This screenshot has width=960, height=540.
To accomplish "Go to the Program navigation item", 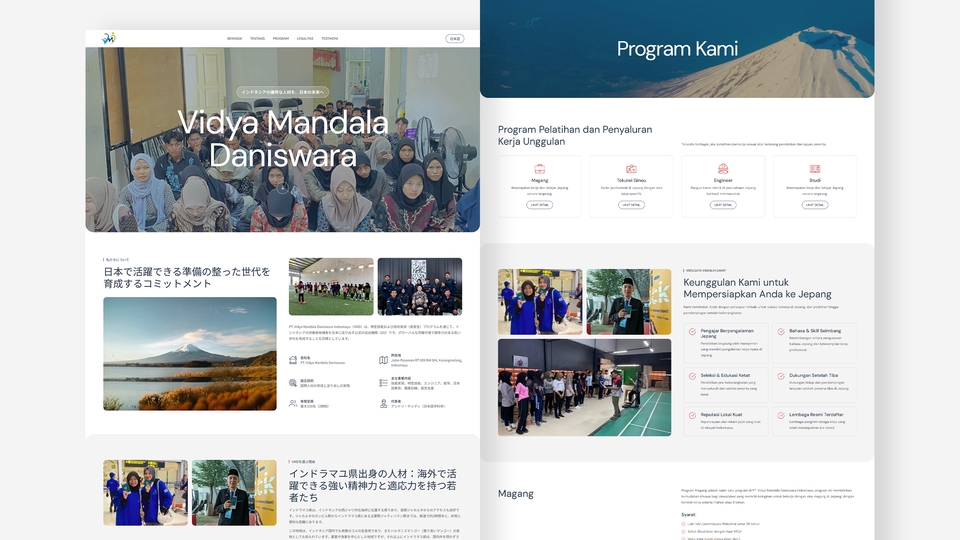I will [x=281, y=38].
